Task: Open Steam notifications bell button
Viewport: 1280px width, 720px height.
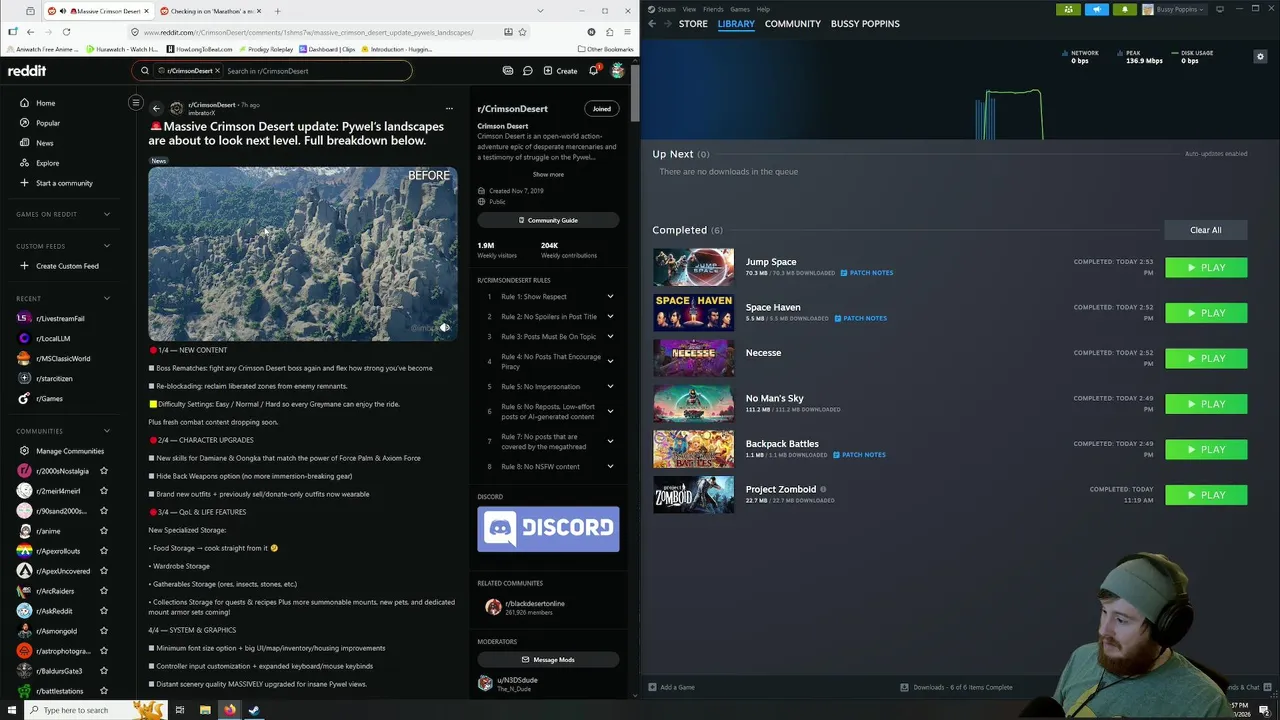Action: click(x=1125, y=9)
